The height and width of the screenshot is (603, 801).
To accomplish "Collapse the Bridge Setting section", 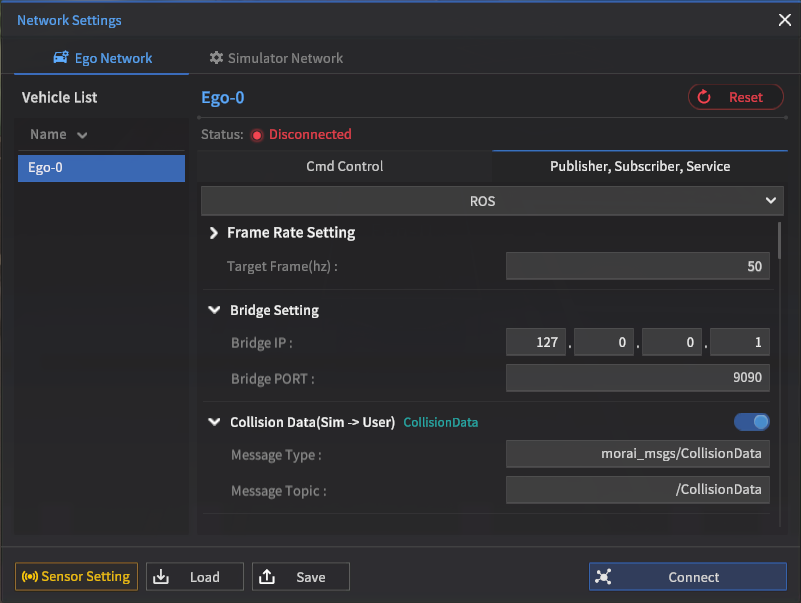I will (214, 310).
